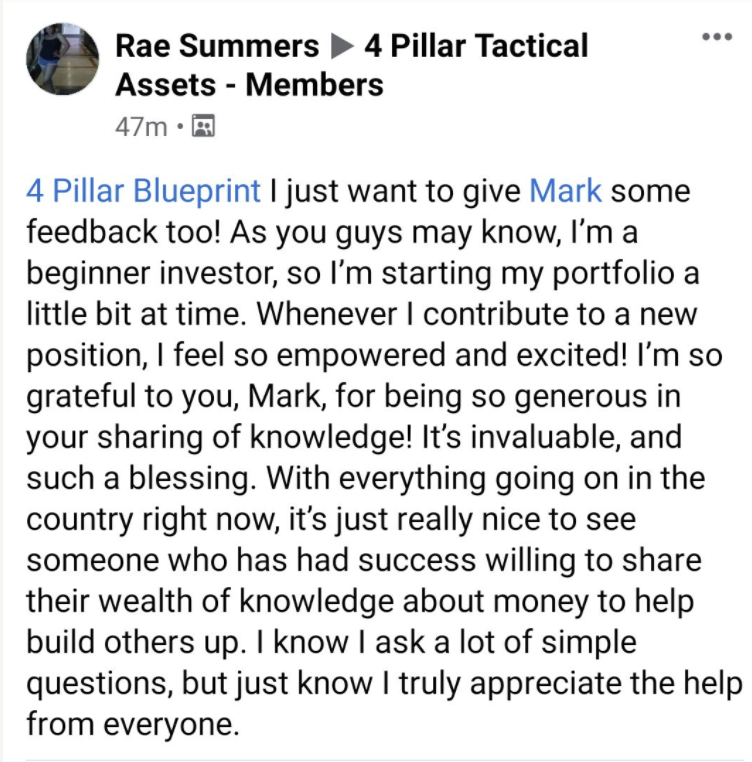Go to 4 Pillar Tactical group header link
Image resolution: width=752 pixels, height=762 pixels.
(x=476, y=46)
